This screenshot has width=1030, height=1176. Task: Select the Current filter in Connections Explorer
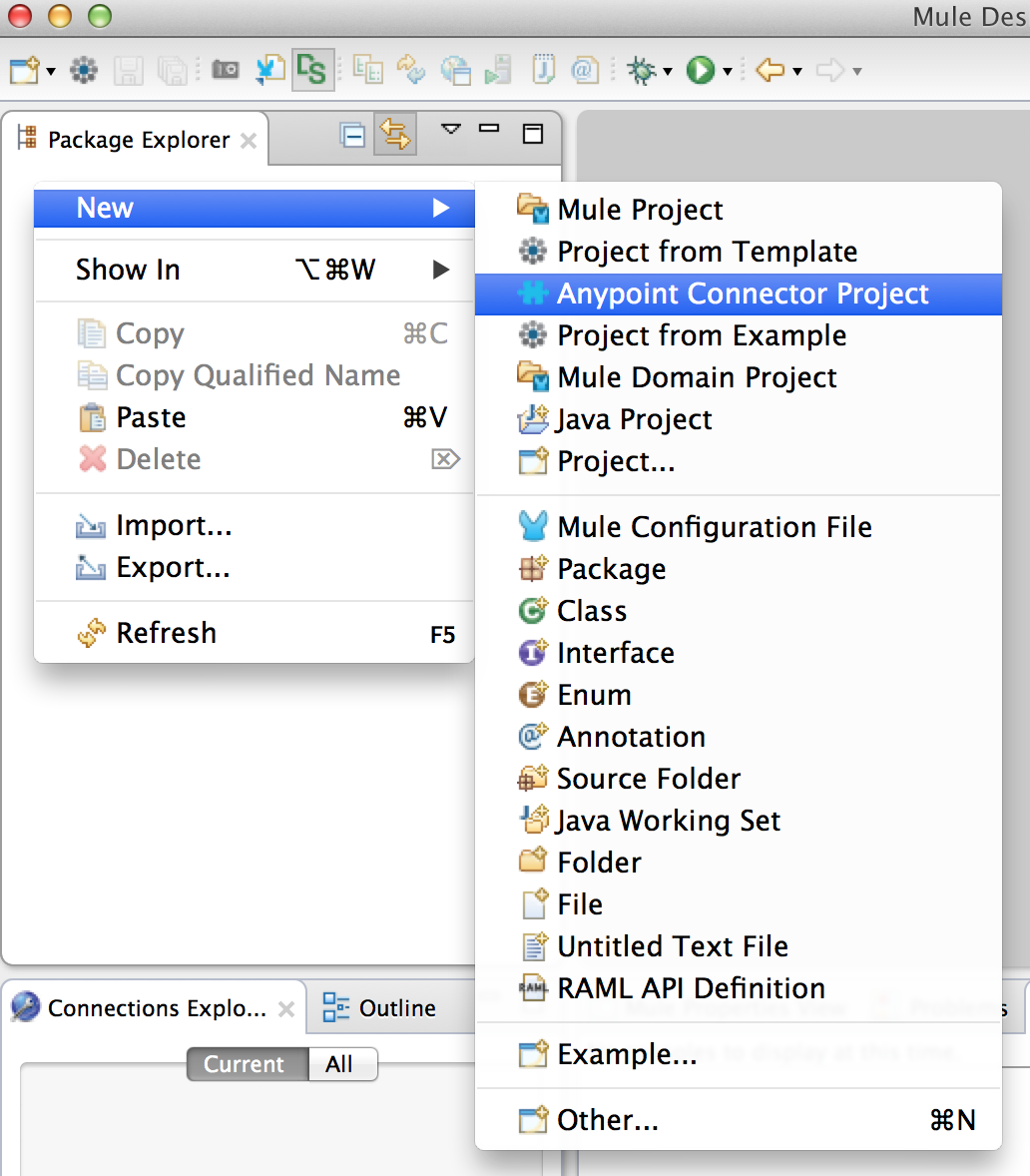(x=246, y=1064)
